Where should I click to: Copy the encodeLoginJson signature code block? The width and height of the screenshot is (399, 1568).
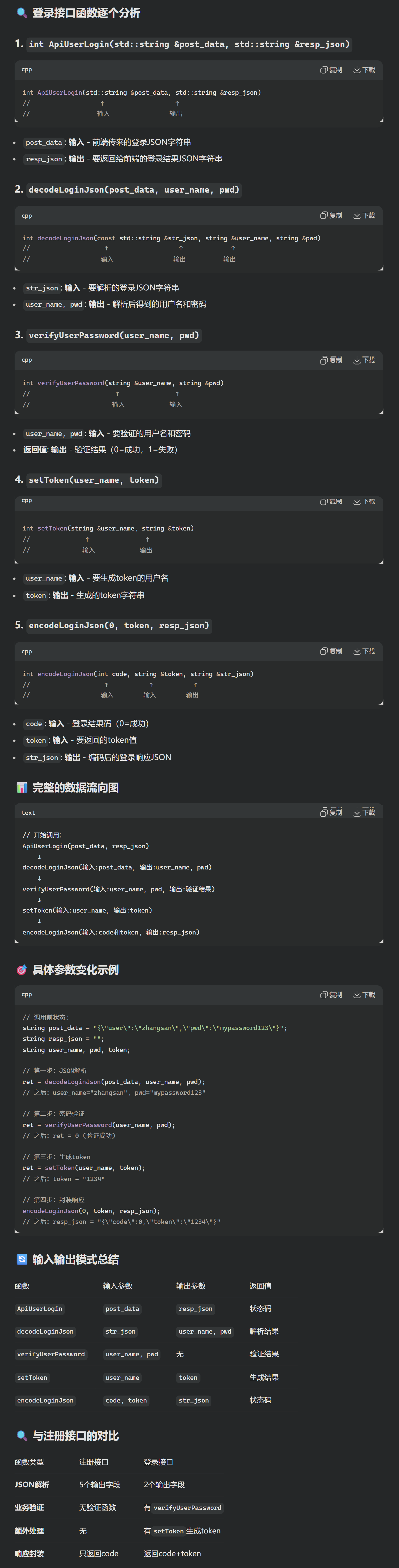click(331, 651)
